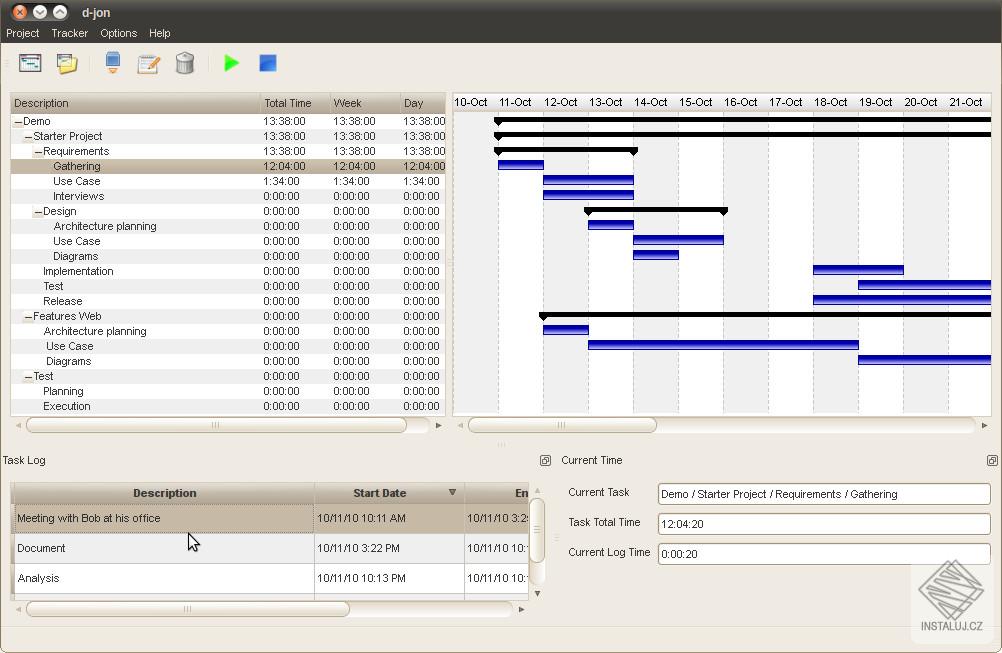Select the Release task row
This screenshot has width=1002, height=653.
coord(228,301)
